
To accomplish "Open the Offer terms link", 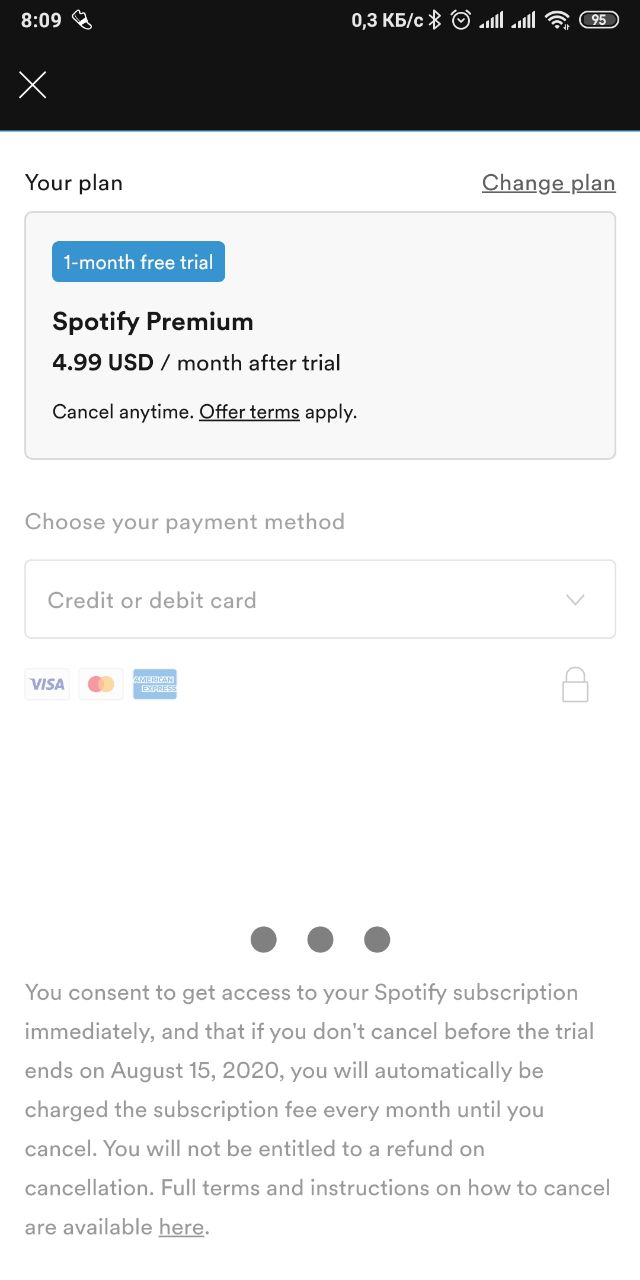I will point(249,412).
